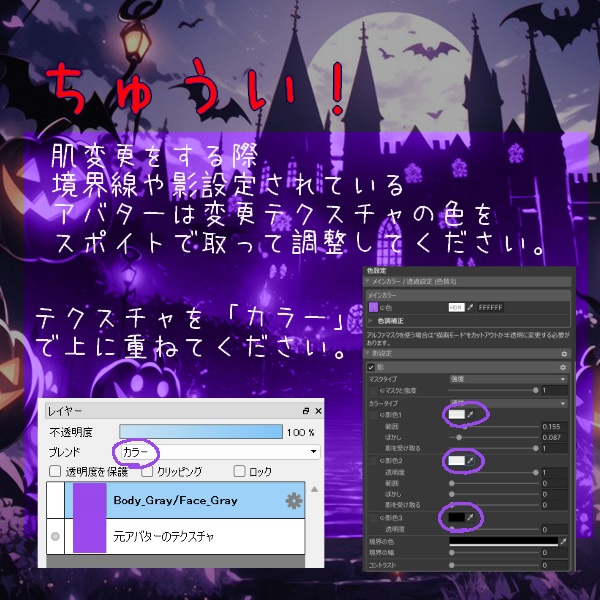
Task: Click the eyedropper for 境界の色
Action: coord(563,541)
